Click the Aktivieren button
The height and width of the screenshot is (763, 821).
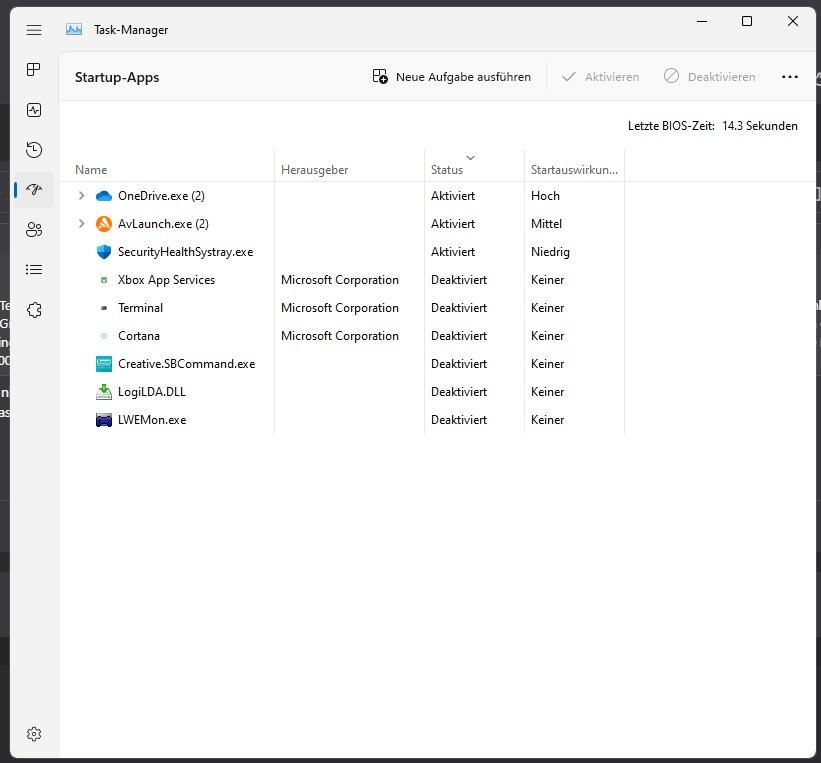(600, 77)
